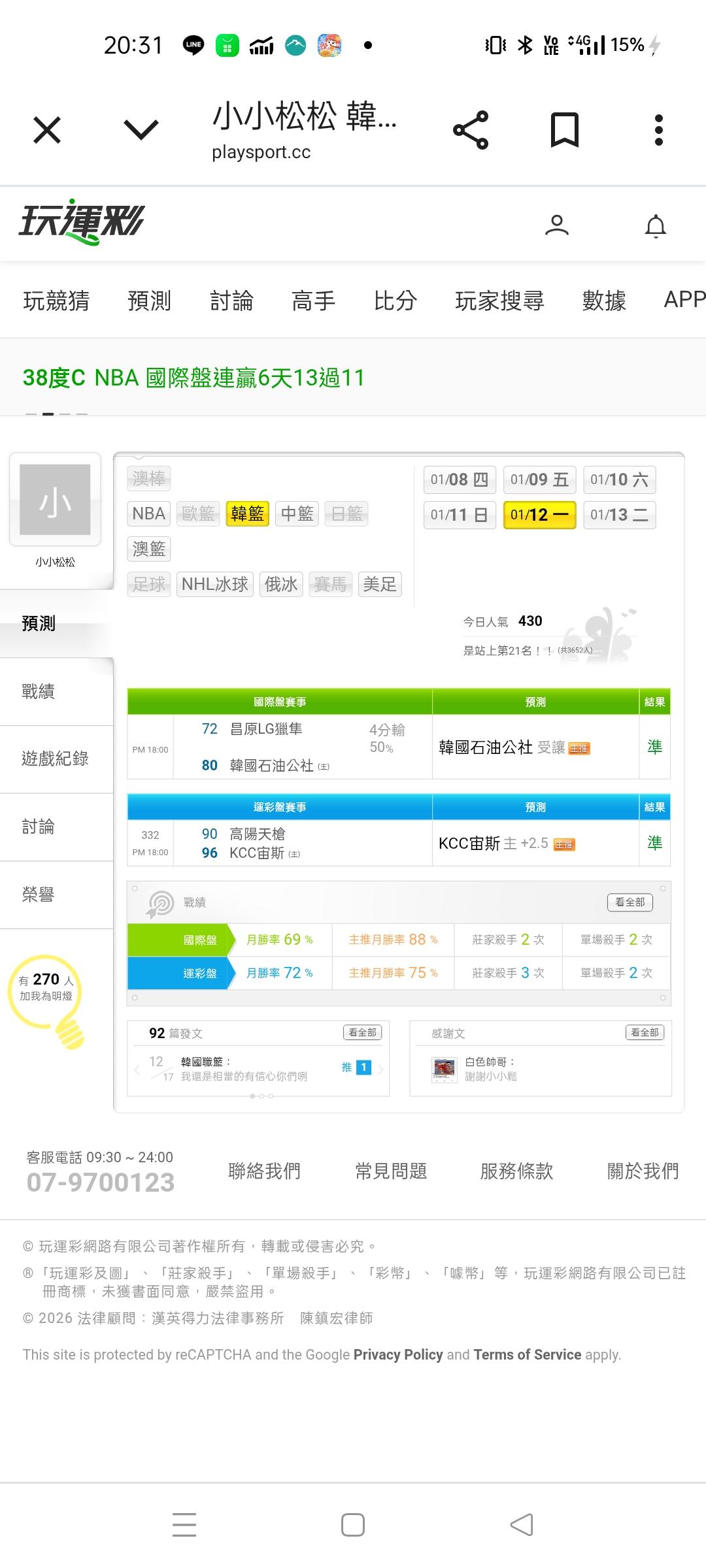Open notifications bell icon
The width and height of the screenshot is (706, 1568).
tap(656, 226)
